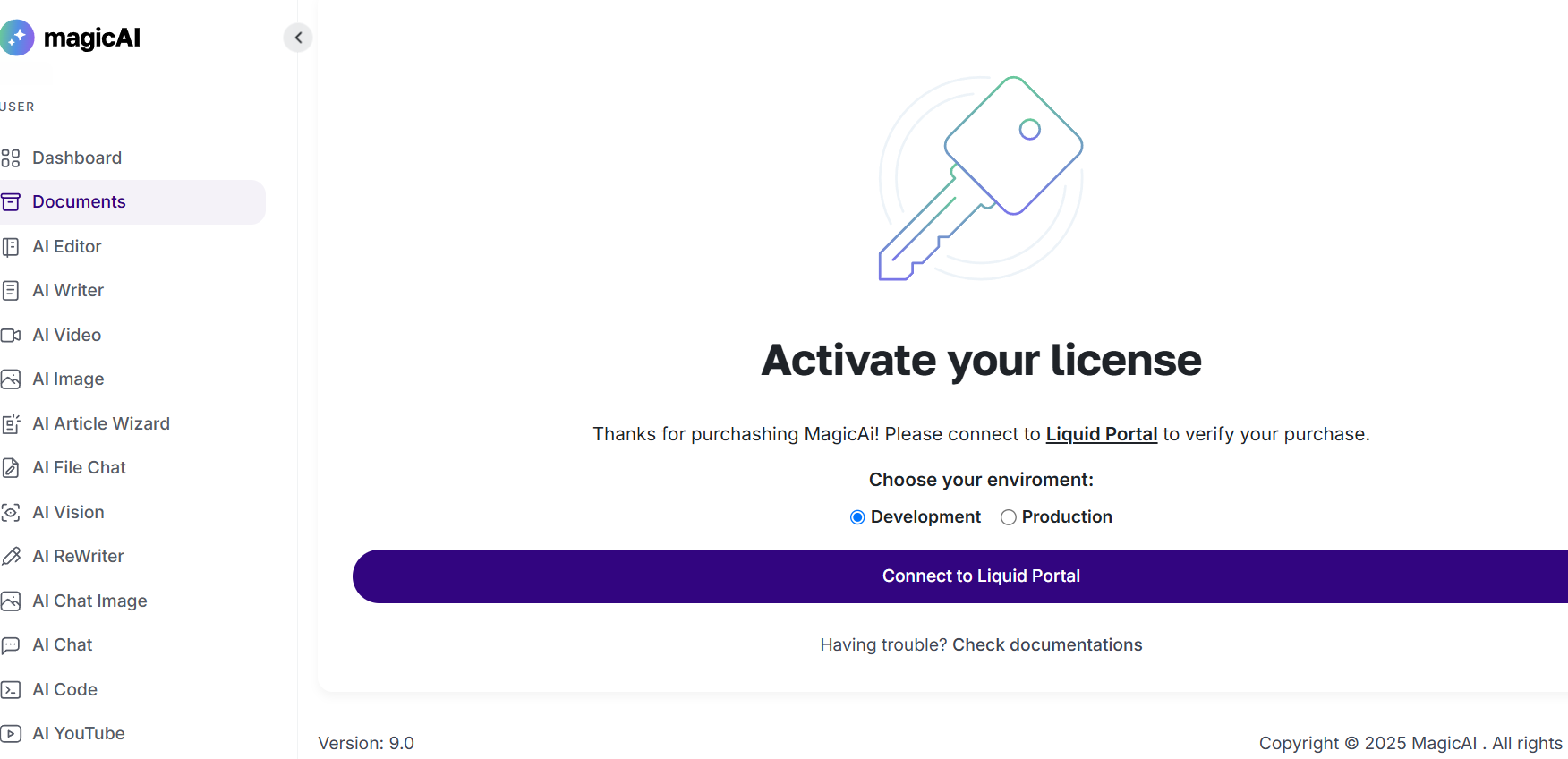The image size is (1568, 759).
Task: Collapse the sidebar with the chevron button
Action: [x=298, y=38]
